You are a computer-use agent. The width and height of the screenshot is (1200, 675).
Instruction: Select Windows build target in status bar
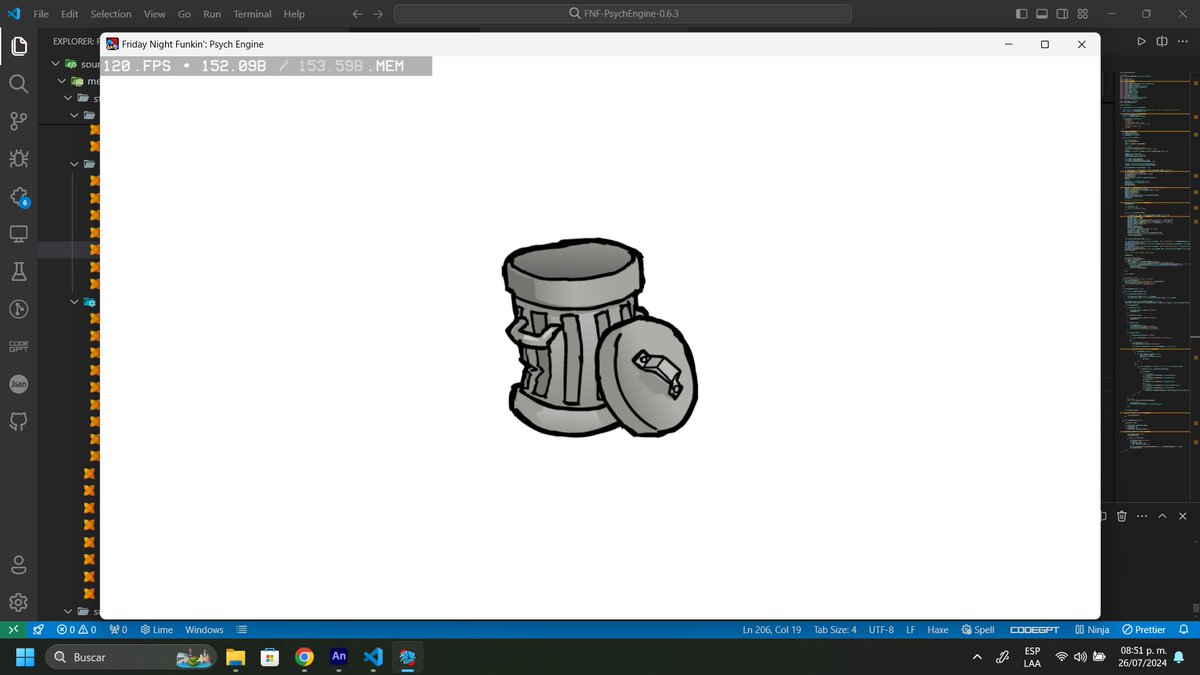[x=205, y=630]
